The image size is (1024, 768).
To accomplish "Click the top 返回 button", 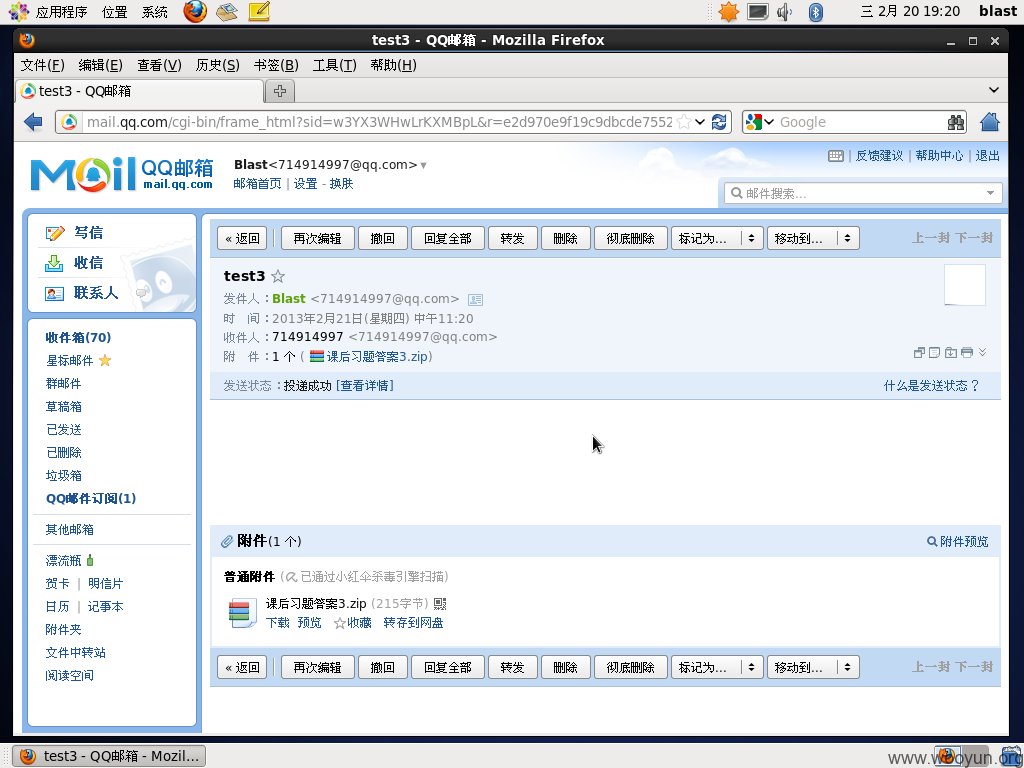I will click(x=242, y=238).
